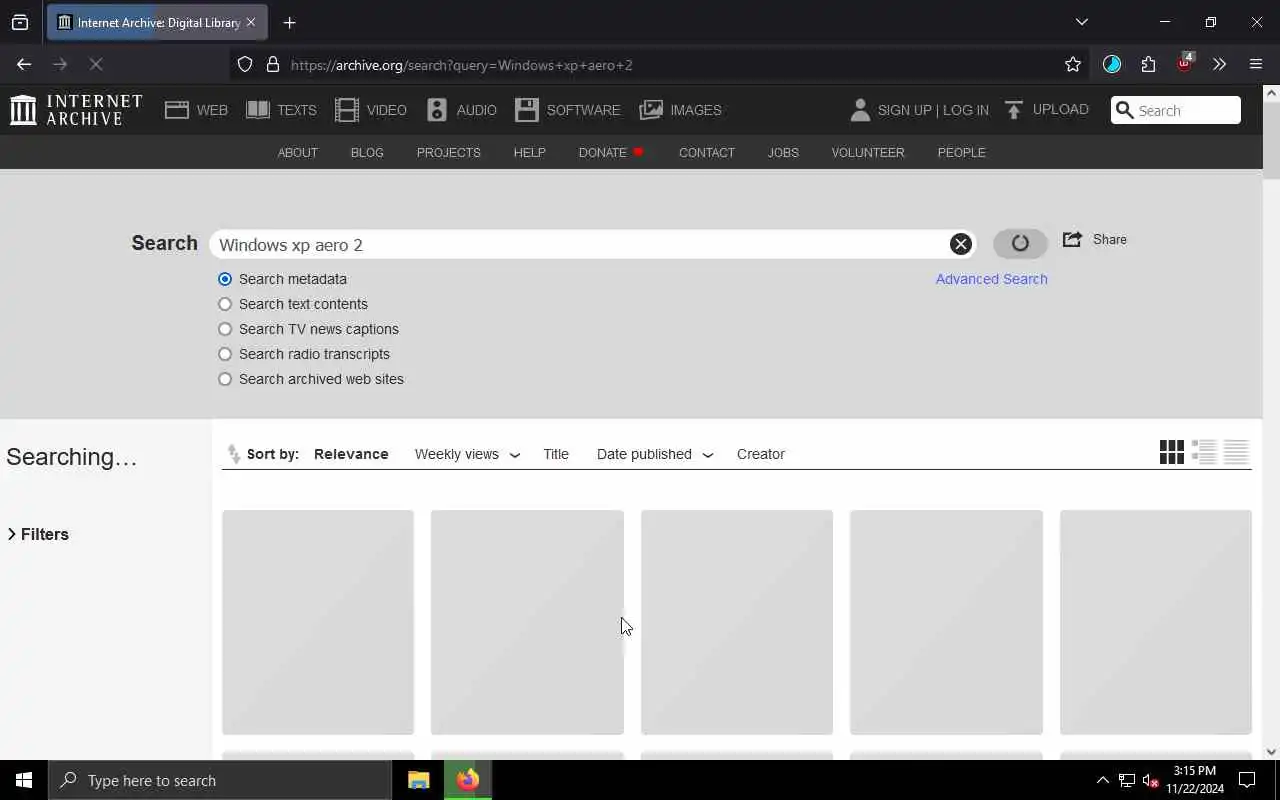Screen dimensions: 1280x800
Task: Open the Images section icon
Action: click(651, 110)
